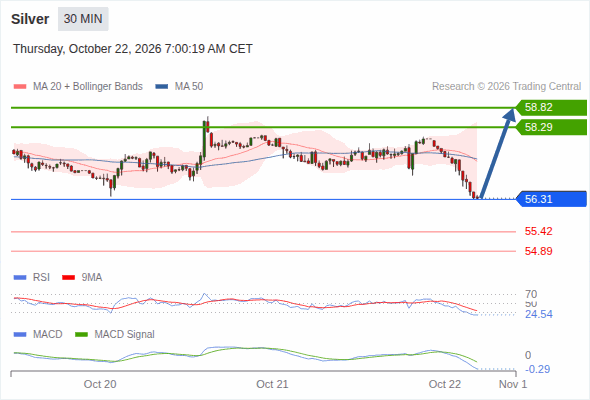
Task: Click the MACD zero axis label
Action: tap(528, 355)
